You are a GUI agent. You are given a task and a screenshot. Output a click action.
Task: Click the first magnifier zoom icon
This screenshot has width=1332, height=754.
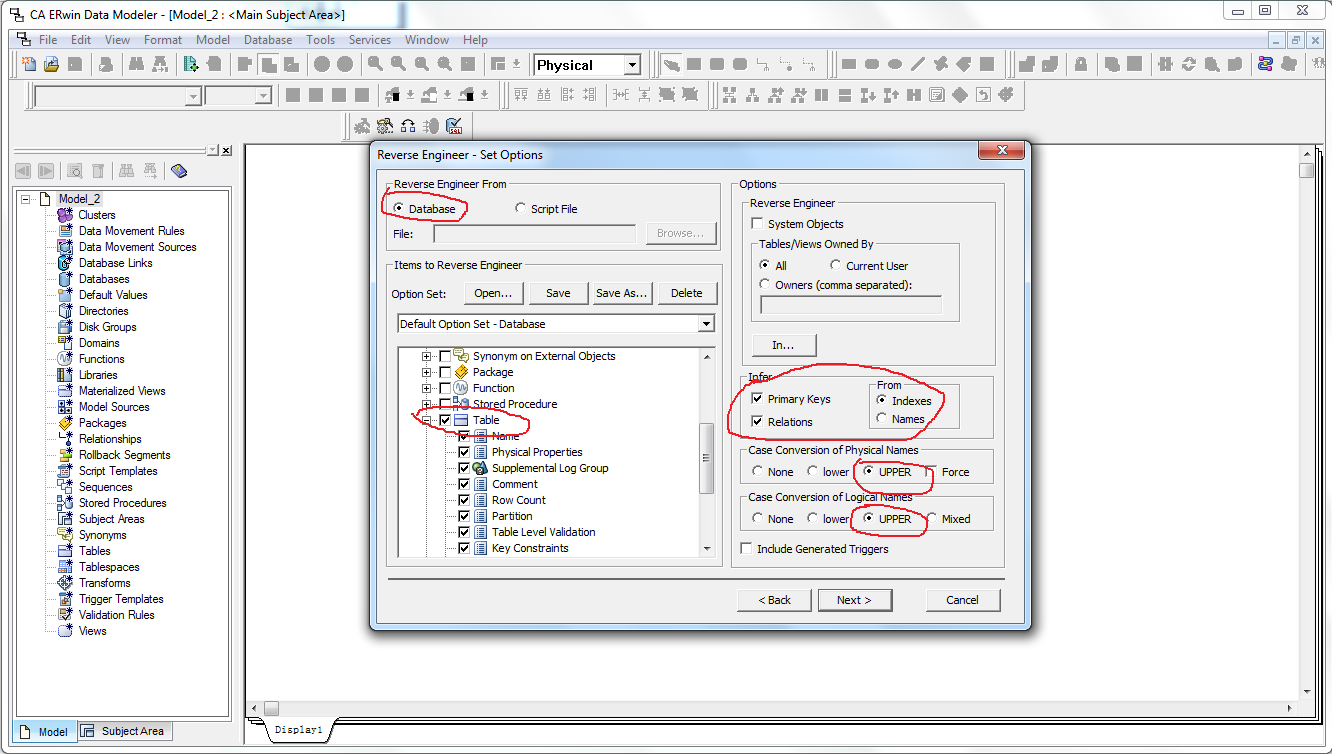375,65
